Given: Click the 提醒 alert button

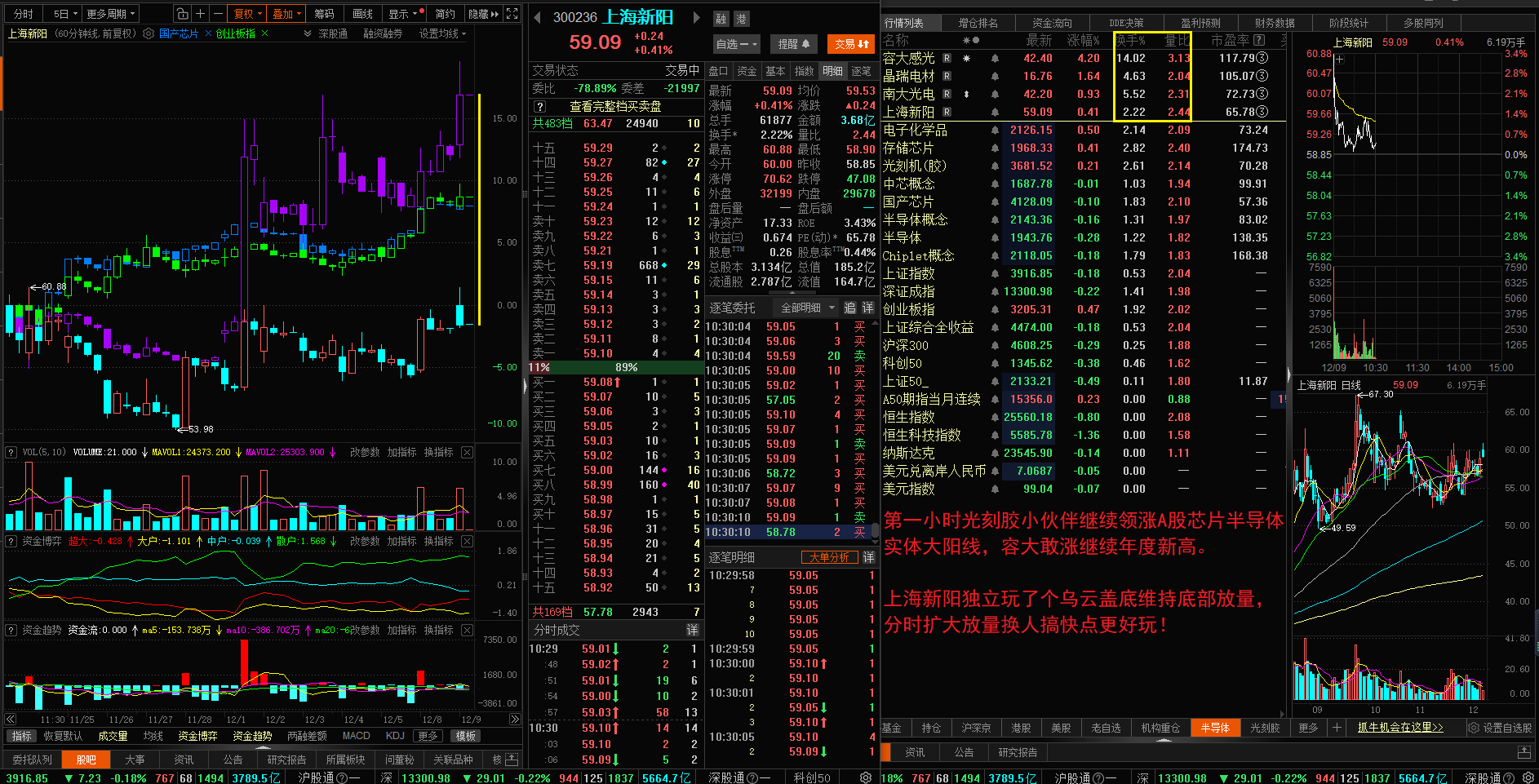Looking at the screenshot, I should click(x=793, y=44).
